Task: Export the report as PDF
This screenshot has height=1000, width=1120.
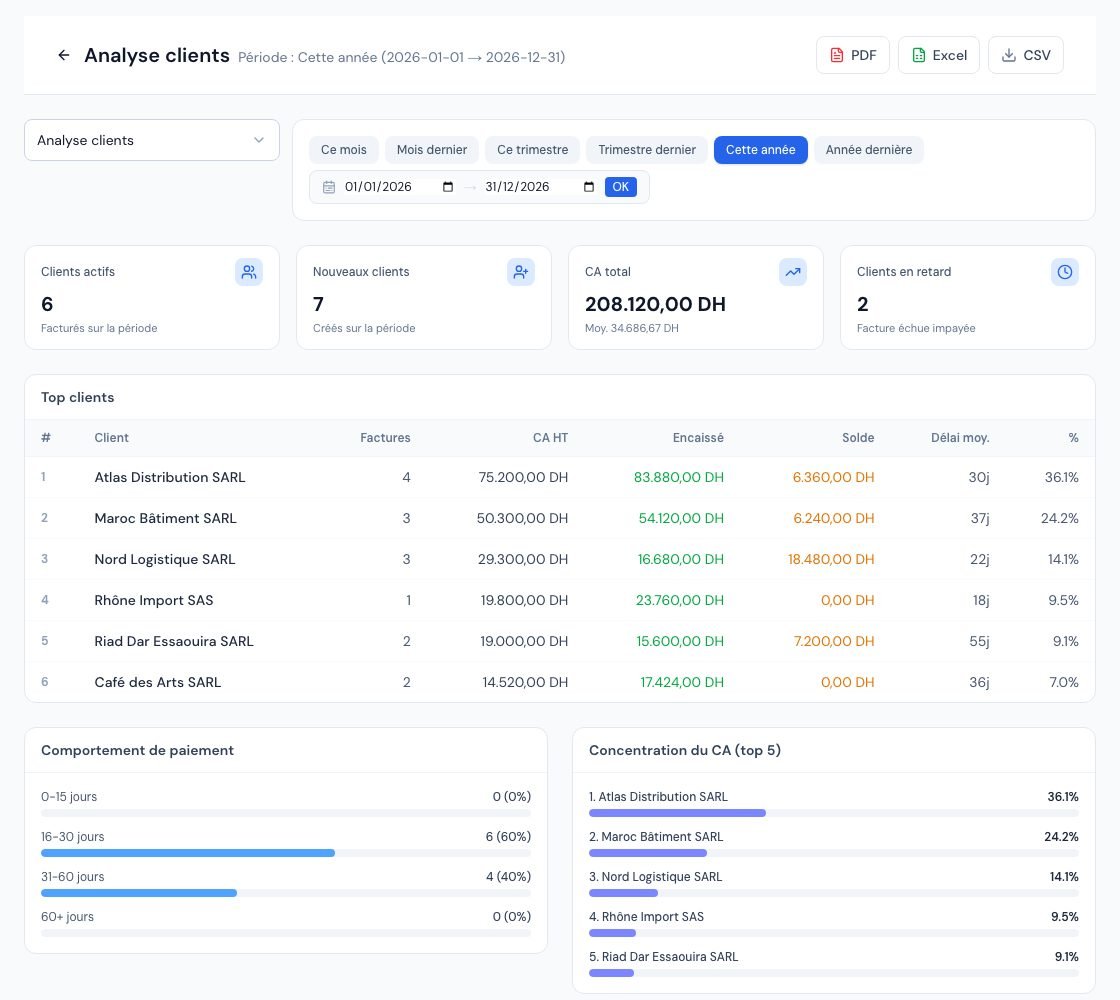Action: point(852,55)
